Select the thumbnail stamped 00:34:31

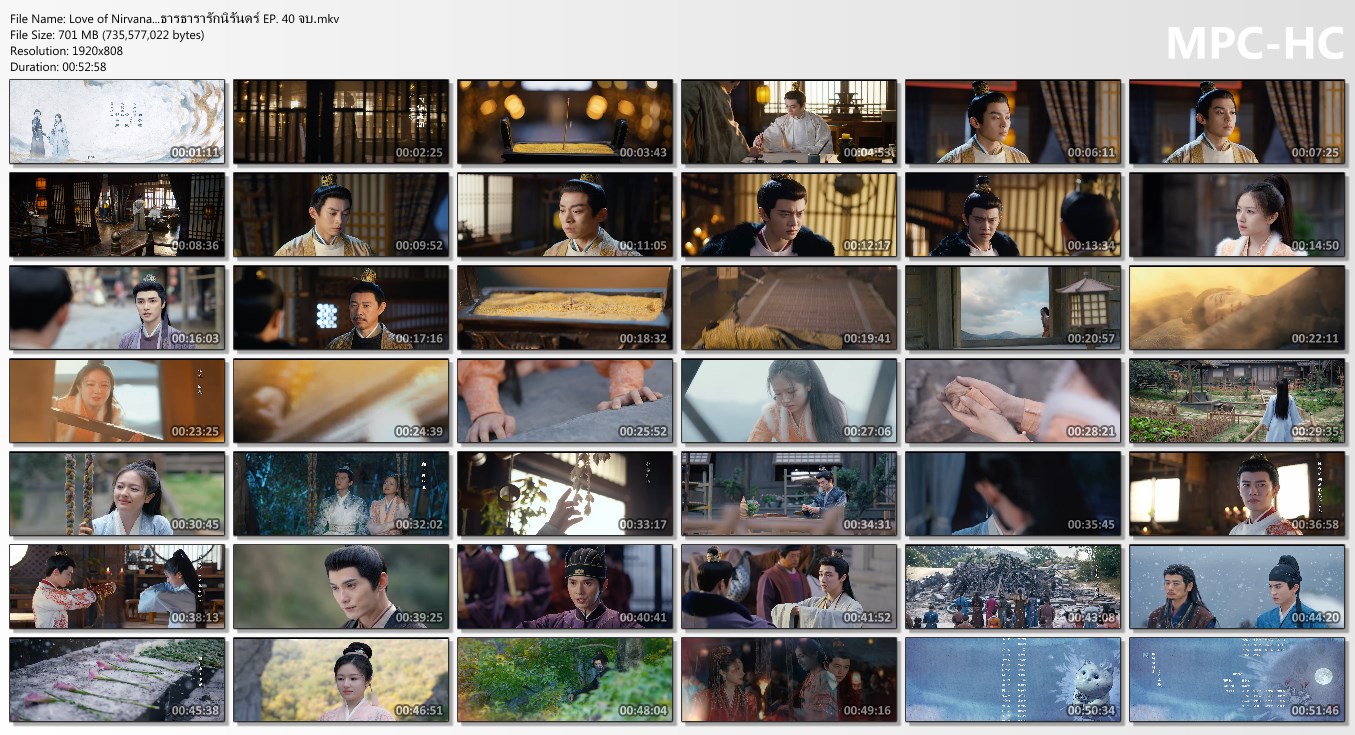pyautogui.click(x=789, y=493)
